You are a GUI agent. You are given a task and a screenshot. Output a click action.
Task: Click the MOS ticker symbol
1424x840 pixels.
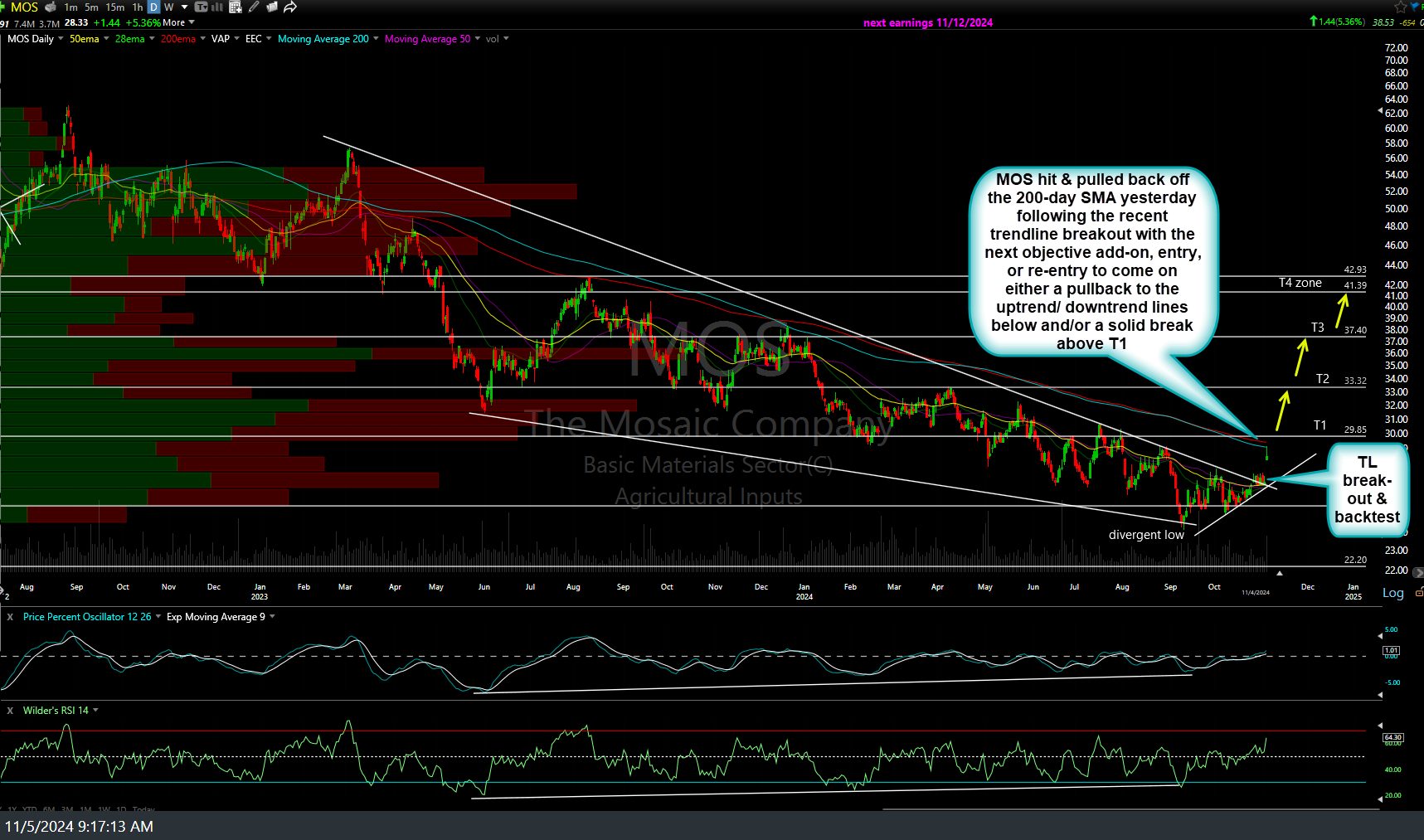click(25, 7)
